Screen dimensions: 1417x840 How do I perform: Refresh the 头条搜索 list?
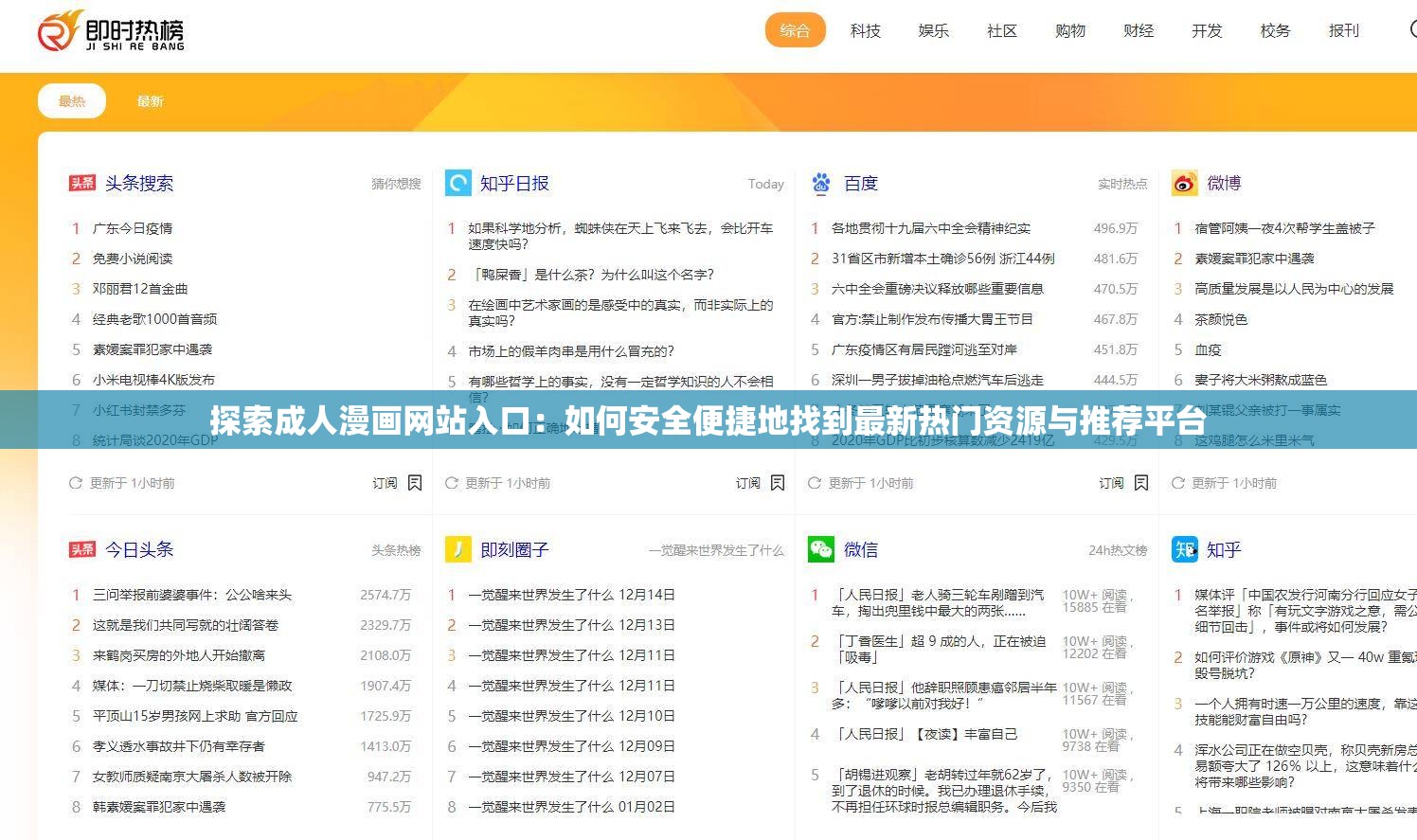[74, 482]
